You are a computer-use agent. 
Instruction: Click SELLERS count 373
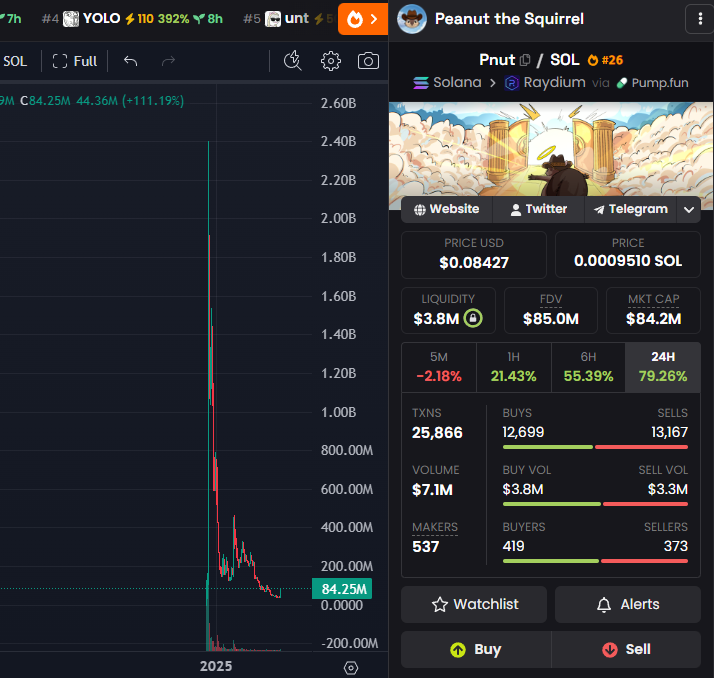click(x=676, y=546)
